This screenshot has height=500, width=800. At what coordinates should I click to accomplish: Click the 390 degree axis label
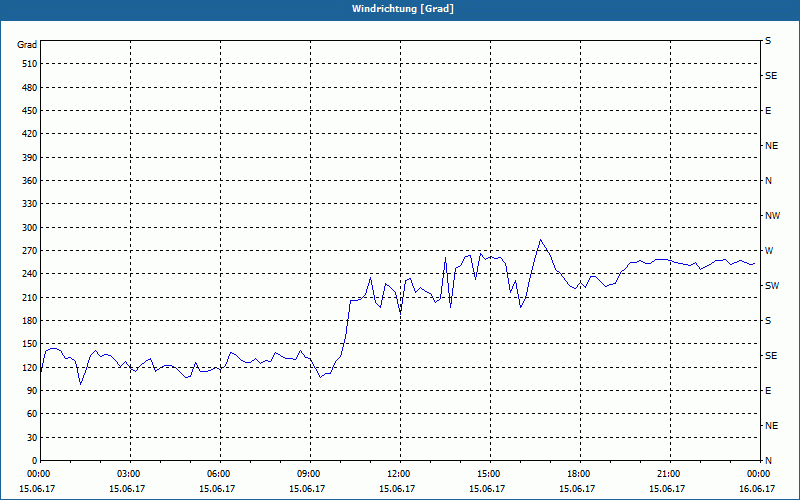click(x=30, y=158)
